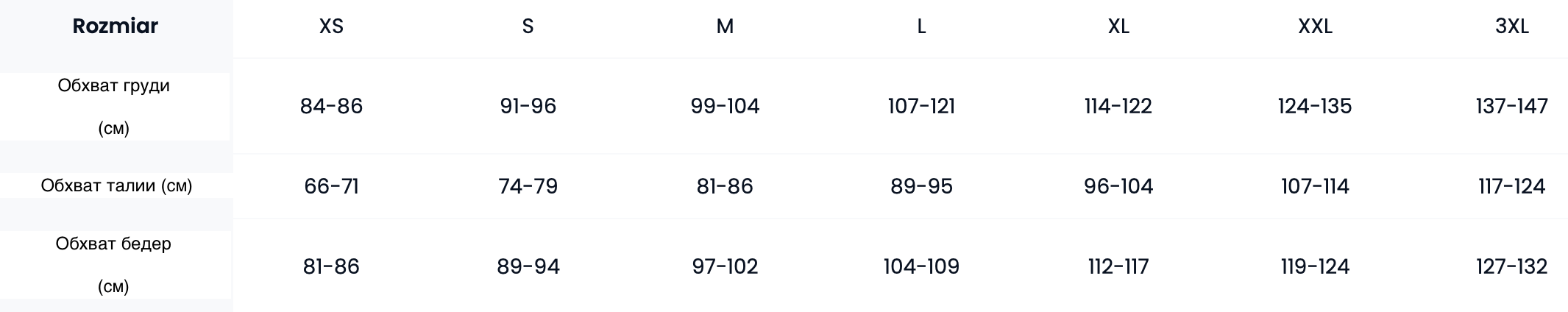This screenshot has width=1568, height=312.
Task: Select the XS size column header
Action: [x=331, y=26]
